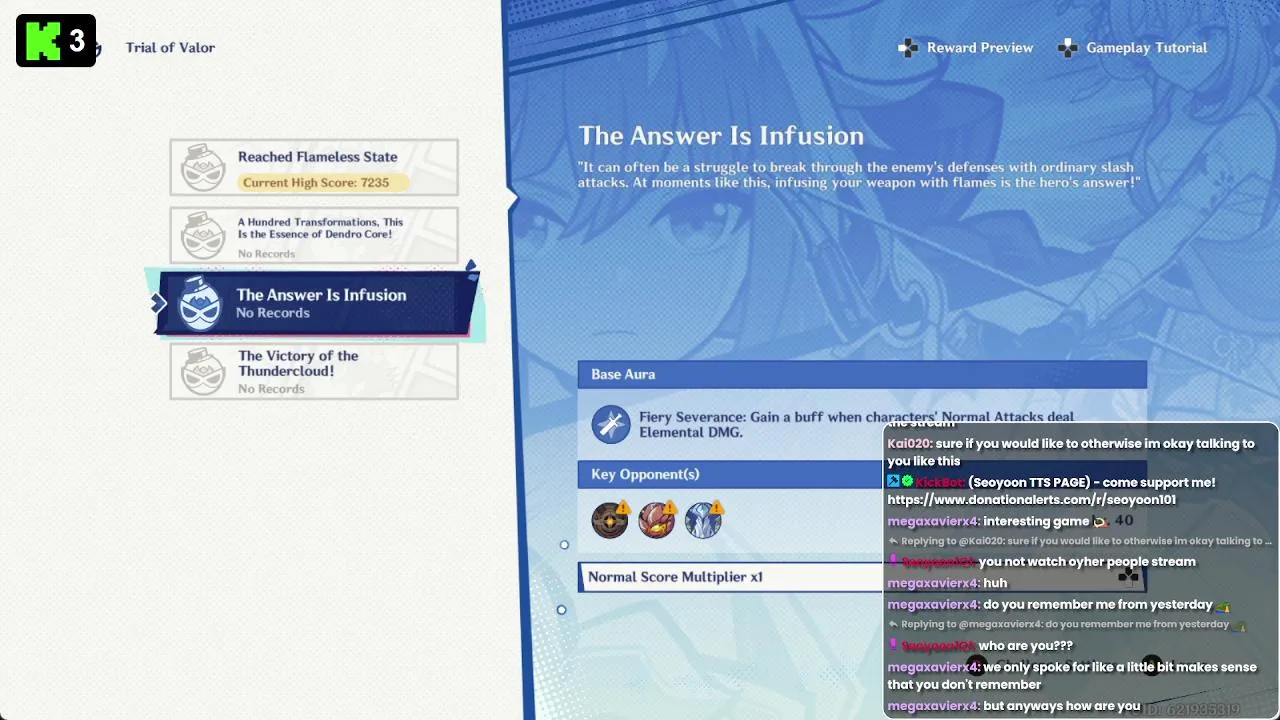Click The Answer Is Infusion heading on the right

tap(721, 136)
